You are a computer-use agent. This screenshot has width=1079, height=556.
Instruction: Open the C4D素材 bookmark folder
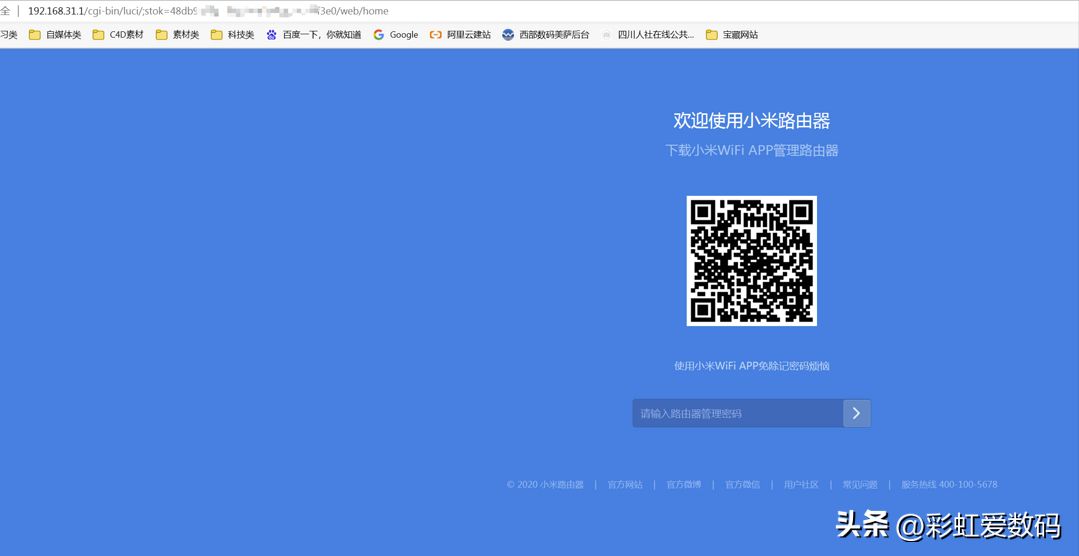click(x=118, y=34)
